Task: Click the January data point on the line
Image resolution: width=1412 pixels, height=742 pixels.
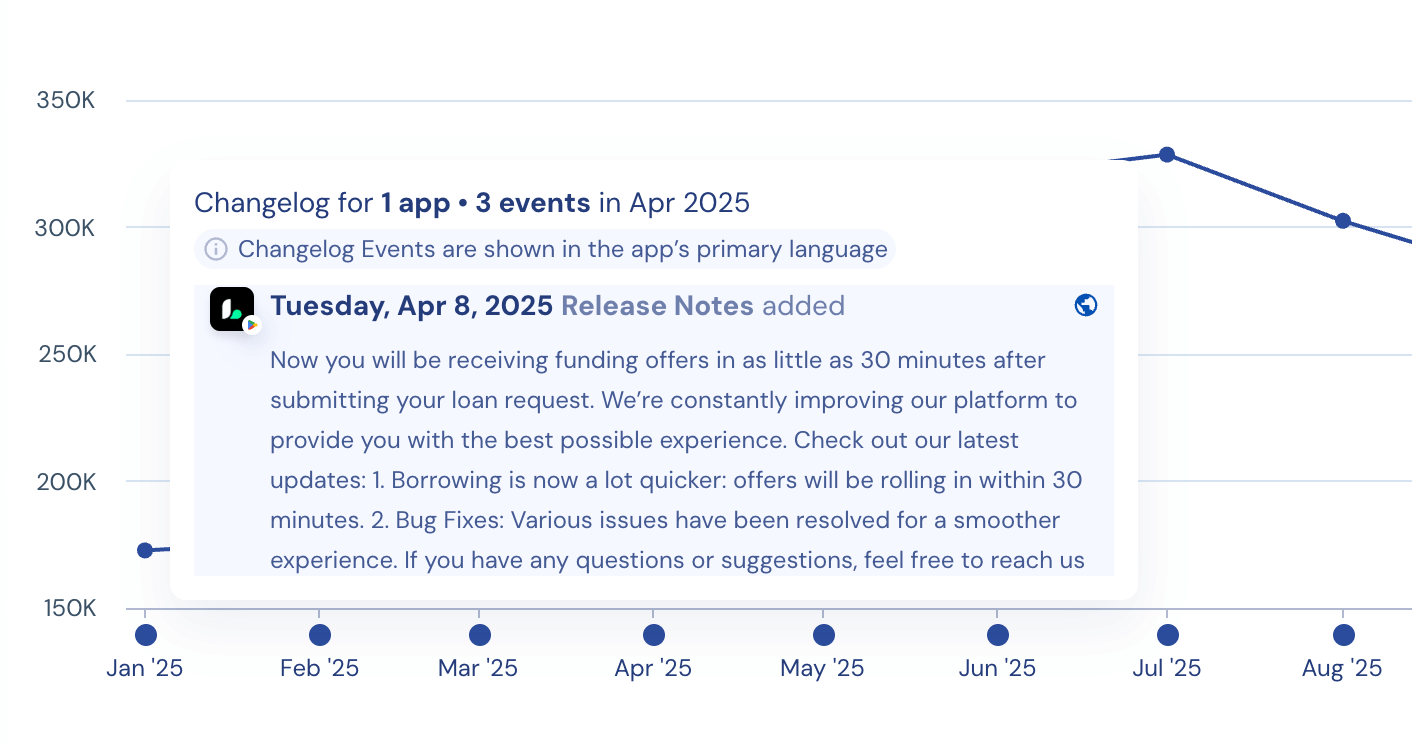Action: pos(145,550)
